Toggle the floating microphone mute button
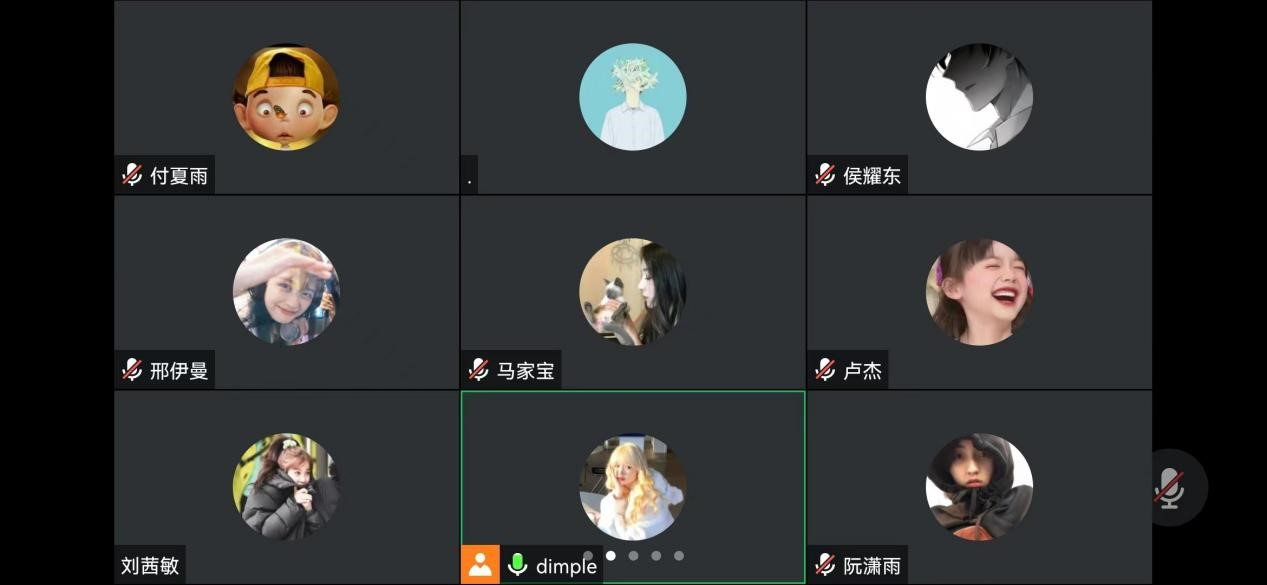The image size is (1267, 585). [1169, 488]
